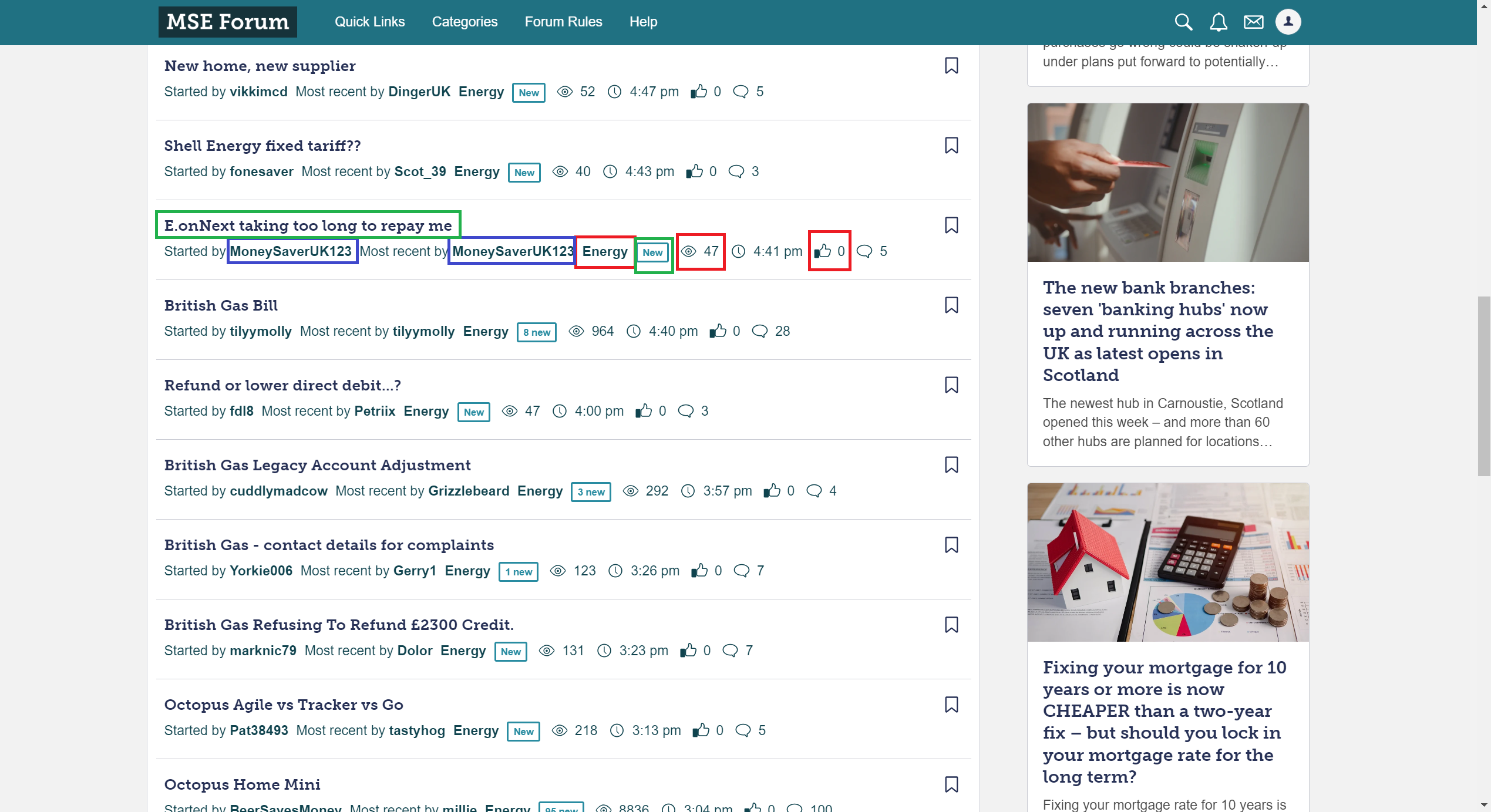Bookmark 'British Gas - contact details' thread
Screen dimensions: 1491x812
(951, 545)
